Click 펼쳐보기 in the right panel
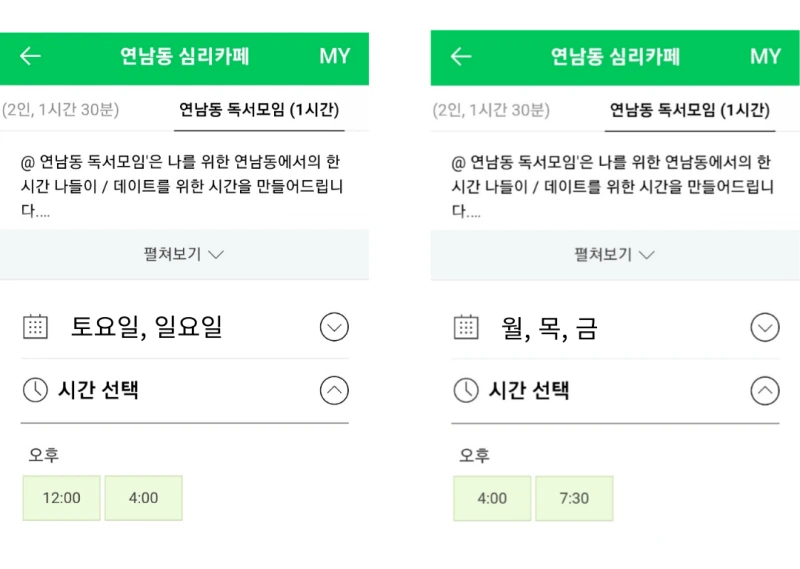The height and width of the screenshot is (569, 800). (614, 254)
